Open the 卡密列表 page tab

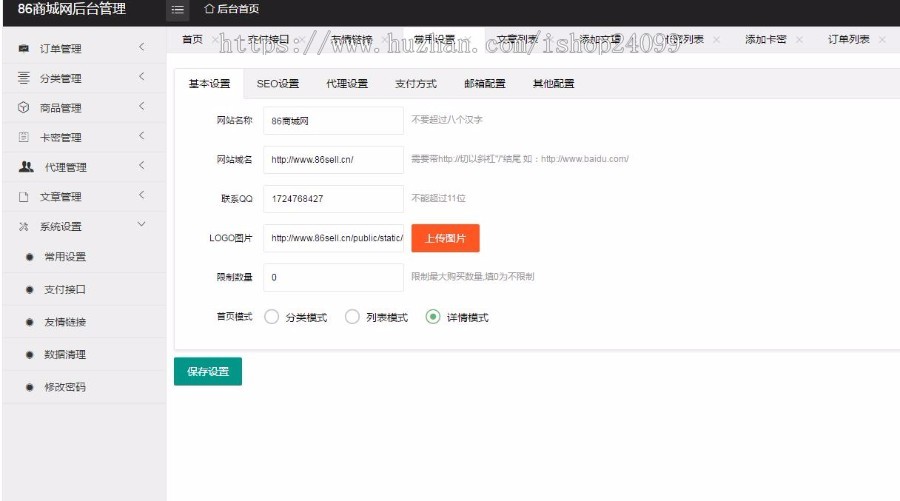pos(684,40)
